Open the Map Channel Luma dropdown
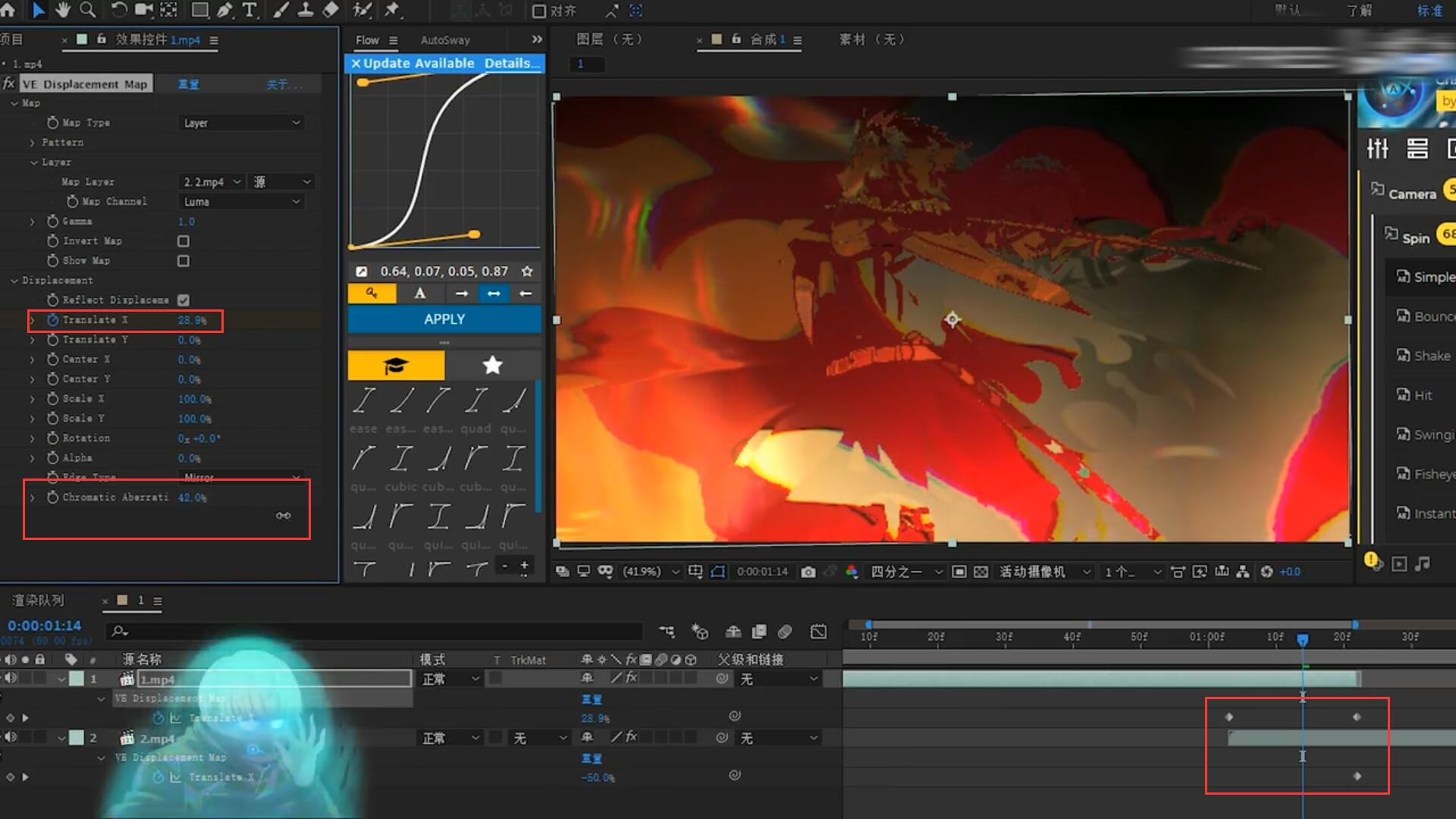This screenshot has height=819, width=1456. [x=242, y=202]
